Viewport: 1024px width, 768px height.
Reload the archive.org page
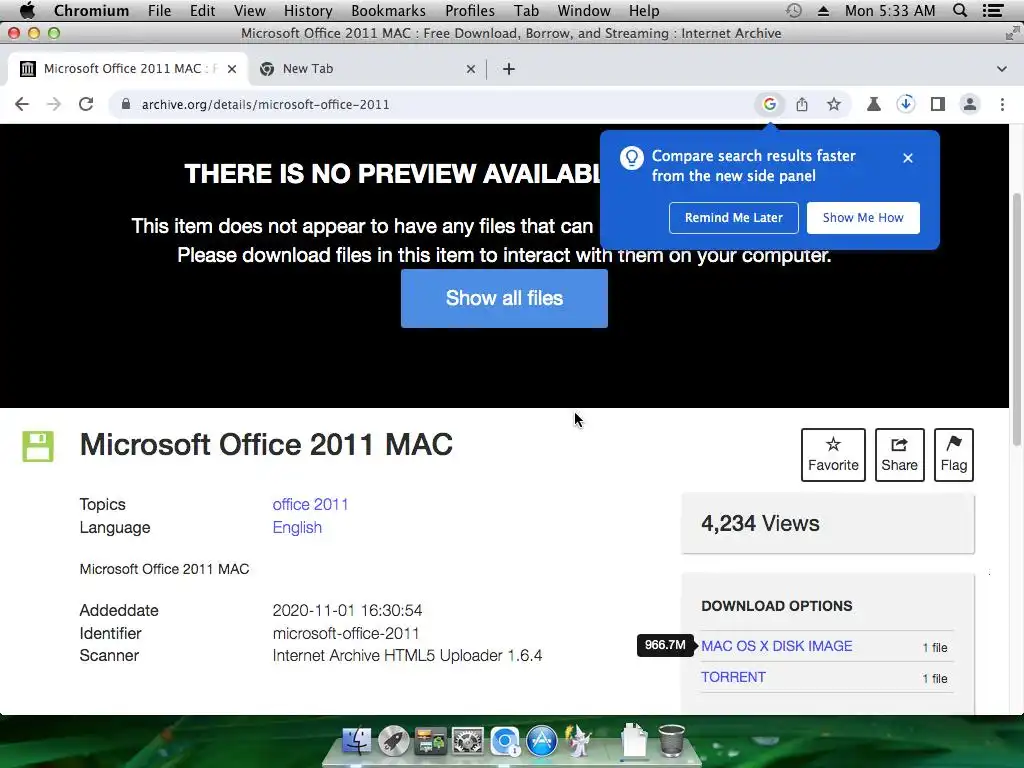86,104
